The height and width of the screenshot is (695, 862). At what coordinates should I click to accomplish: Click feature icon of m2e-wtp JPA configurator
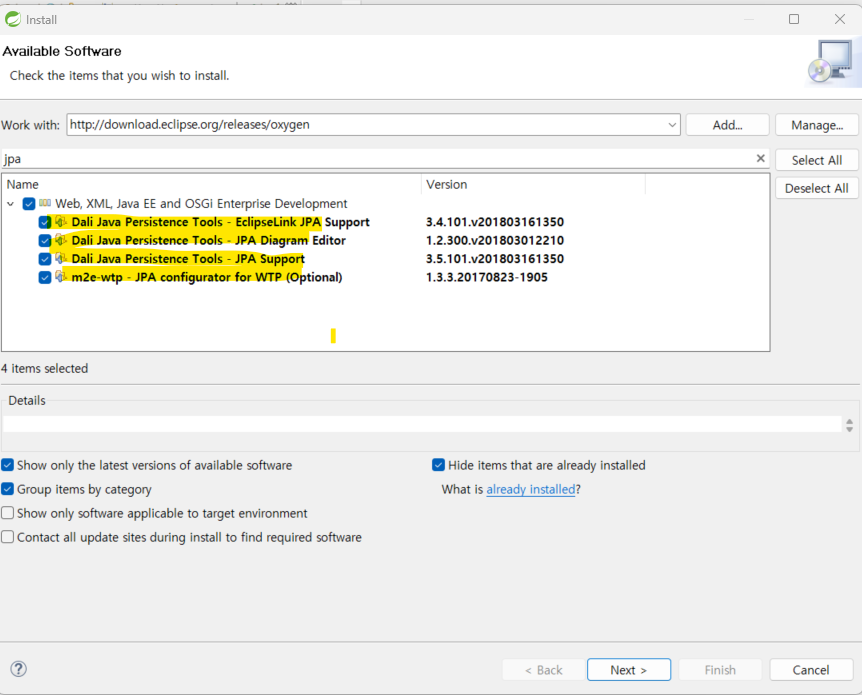tap(61, 277)
